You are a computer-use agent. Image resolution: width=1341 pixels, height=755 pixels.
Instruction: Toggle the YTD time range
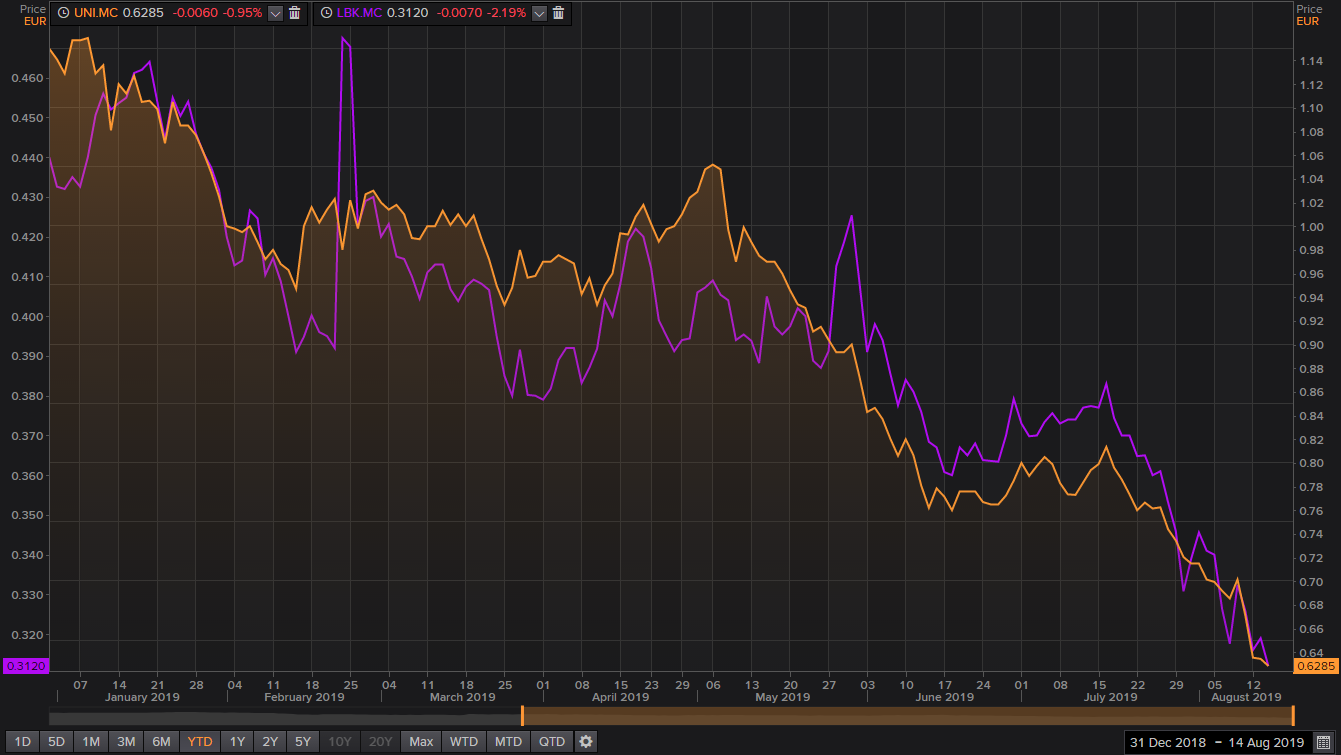point(200,742)
